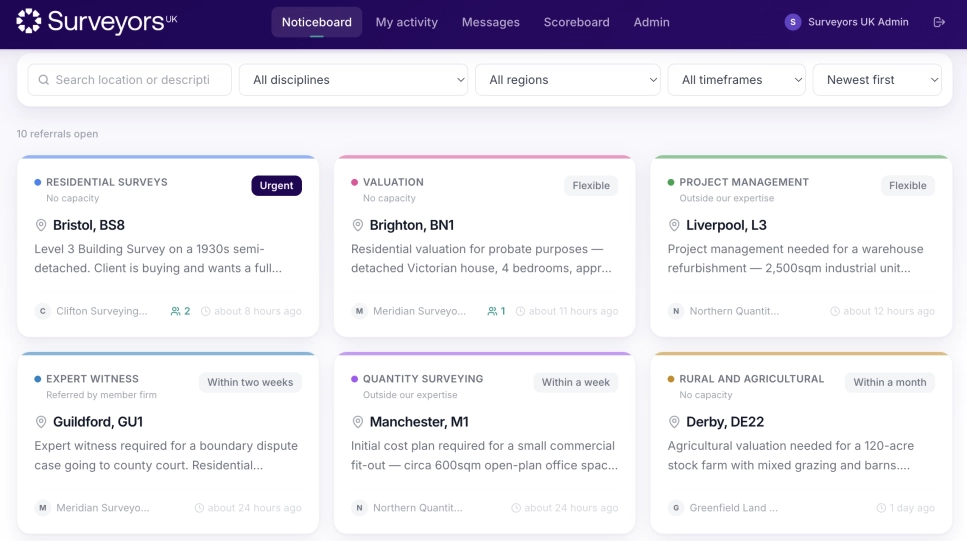Click location pin beside Brighton, BN1
Screen dimensions: 967x541
click(358, 225)
